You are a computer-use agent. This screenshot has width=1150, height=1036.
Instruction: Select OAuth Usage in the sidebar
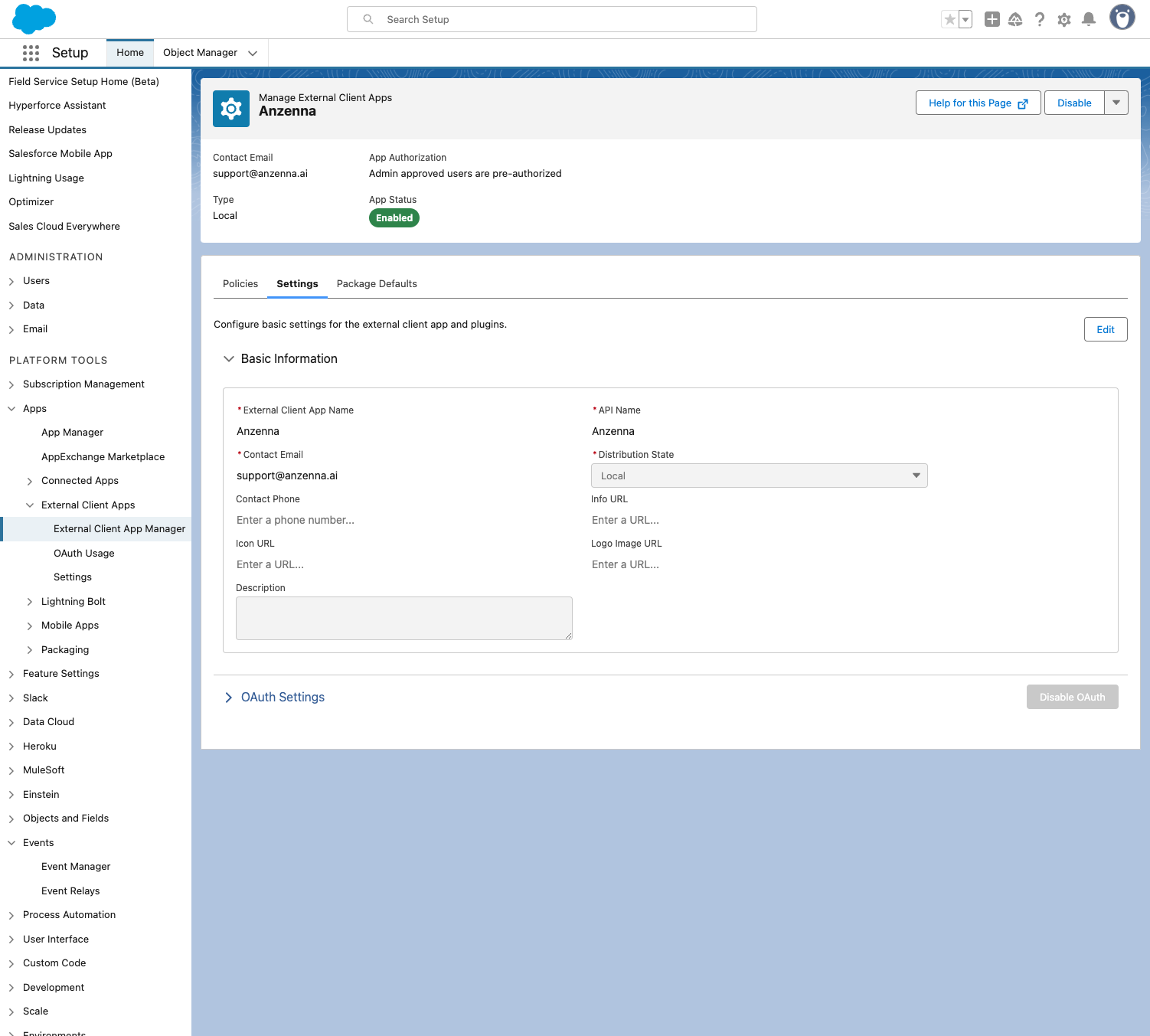pos(84,554)
